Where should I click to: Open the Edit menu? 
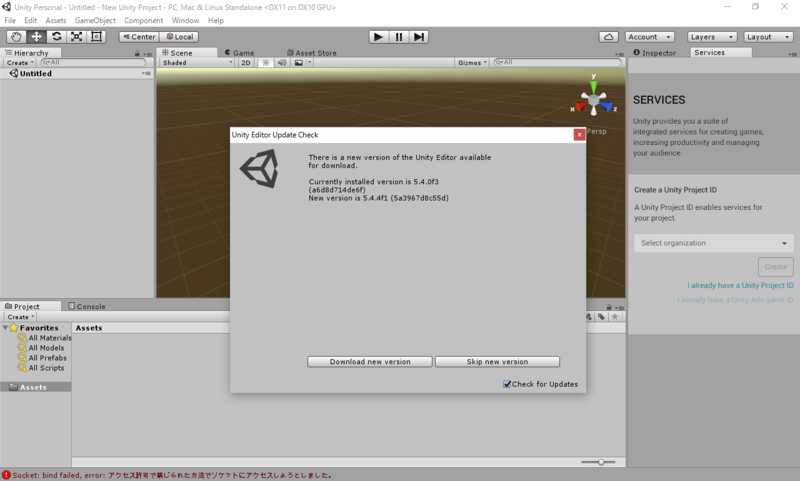pyautogui.click(x=31, y=20)
